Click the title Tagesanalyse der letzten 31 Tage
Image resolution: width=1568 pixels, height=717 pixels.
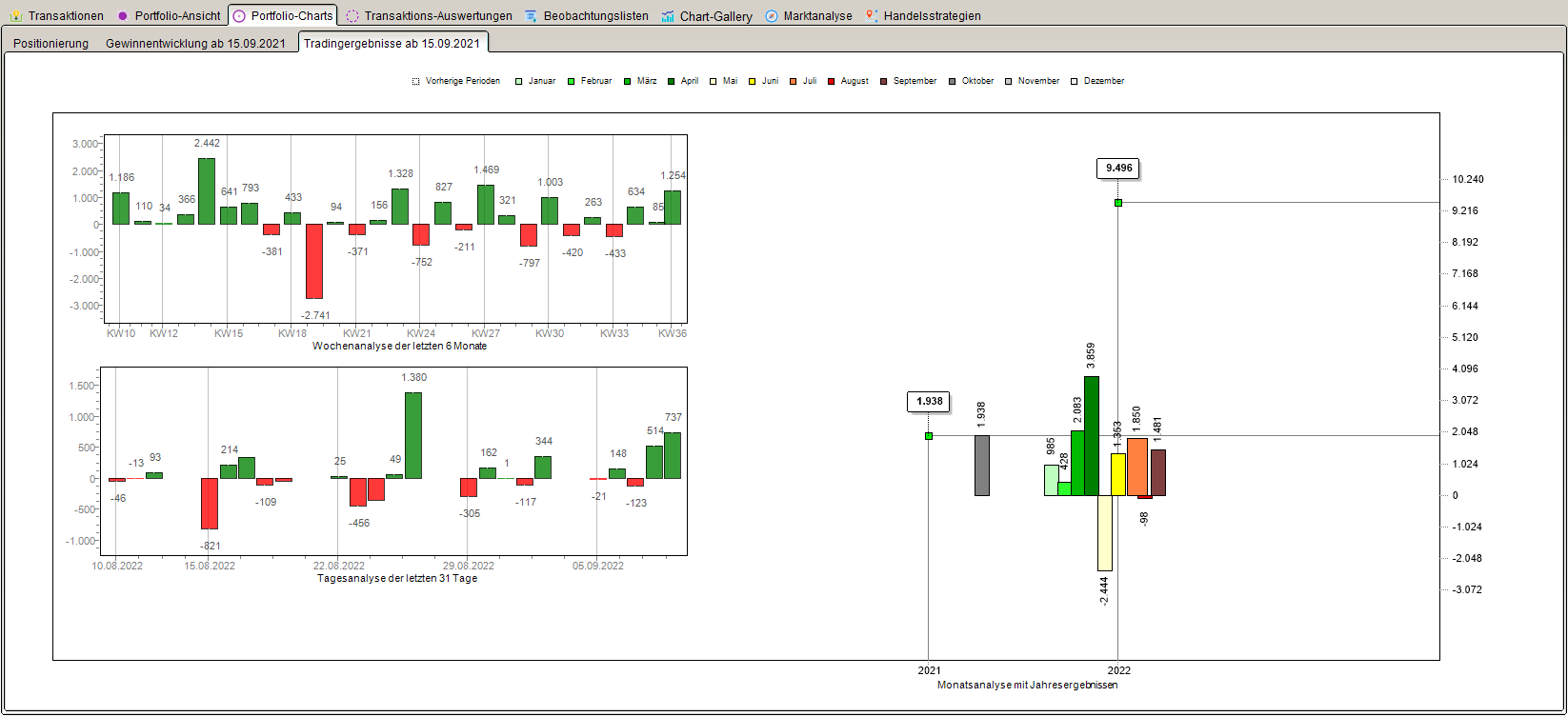pos(397,579)
